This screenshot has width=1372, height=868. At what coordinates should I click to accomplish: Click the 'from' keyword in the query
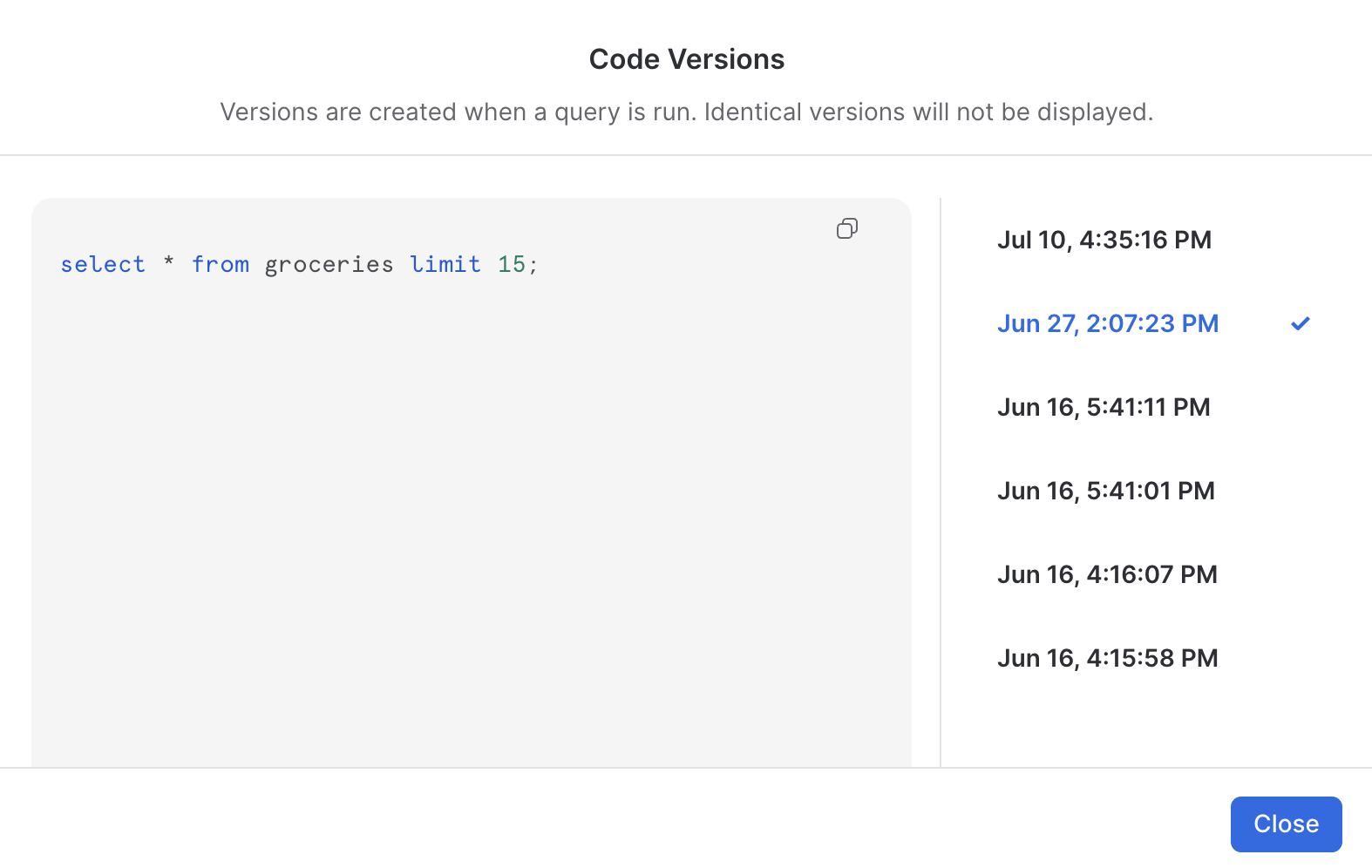221,264
